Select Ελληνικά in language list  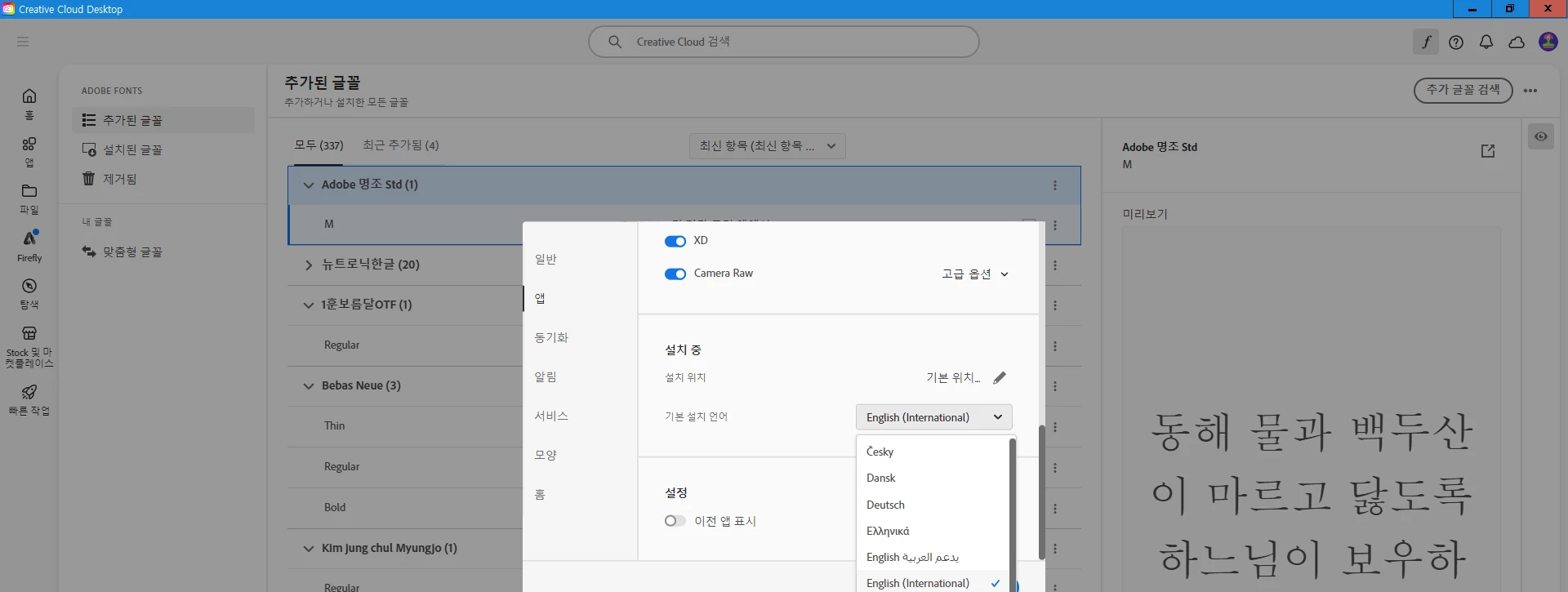coord(933,531)
